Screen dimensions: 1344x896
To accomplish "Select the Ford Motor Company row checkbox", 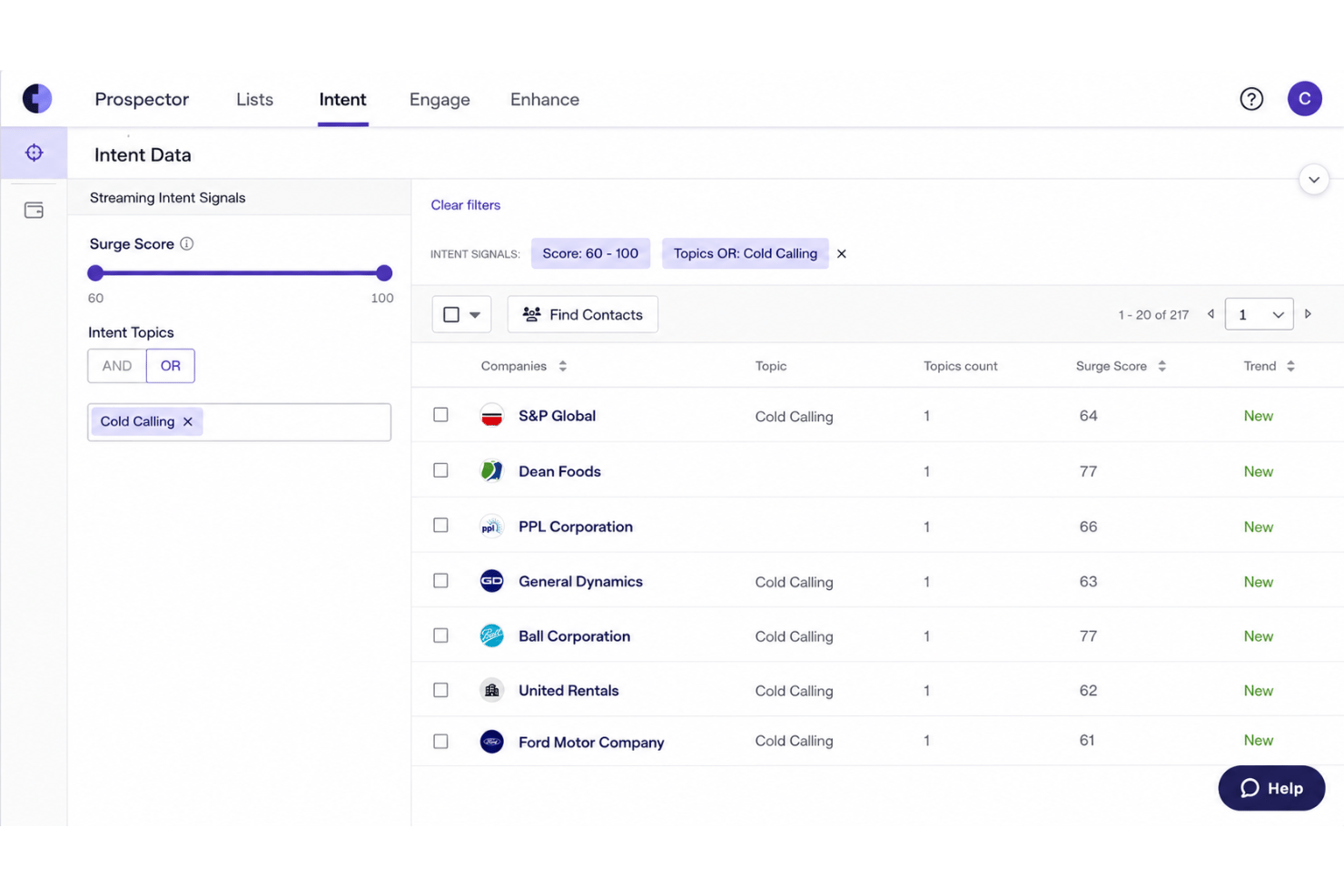I will [440, 742].
